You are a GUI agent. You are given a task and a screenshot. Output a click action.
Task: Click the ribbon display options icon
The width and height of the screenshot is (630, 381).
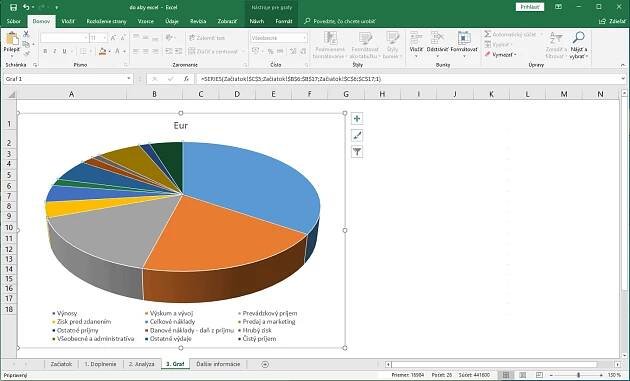tap(558, 7)
